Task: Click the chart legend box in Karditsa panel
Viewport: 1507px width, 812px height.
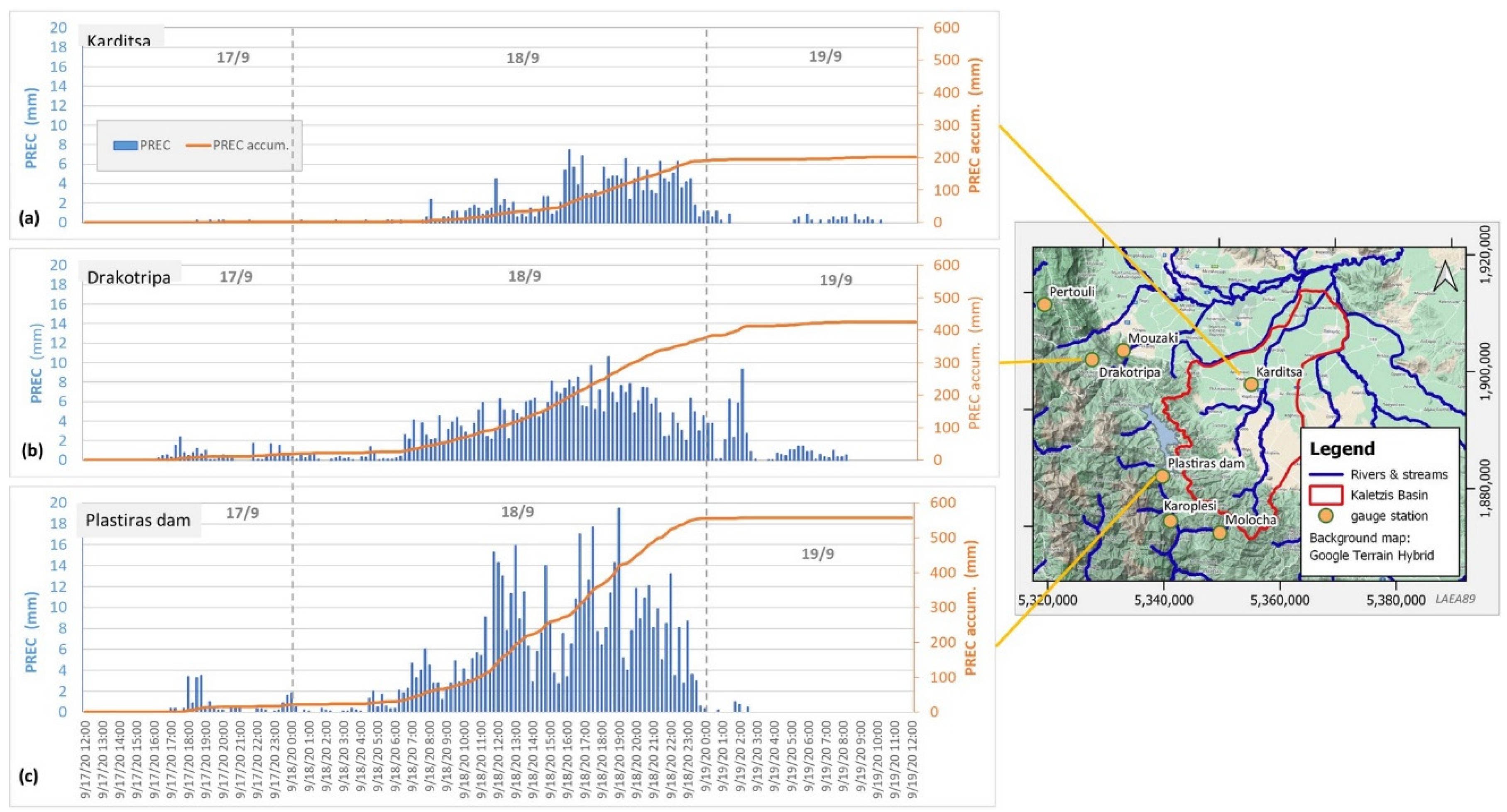Action: pos(200,146)
